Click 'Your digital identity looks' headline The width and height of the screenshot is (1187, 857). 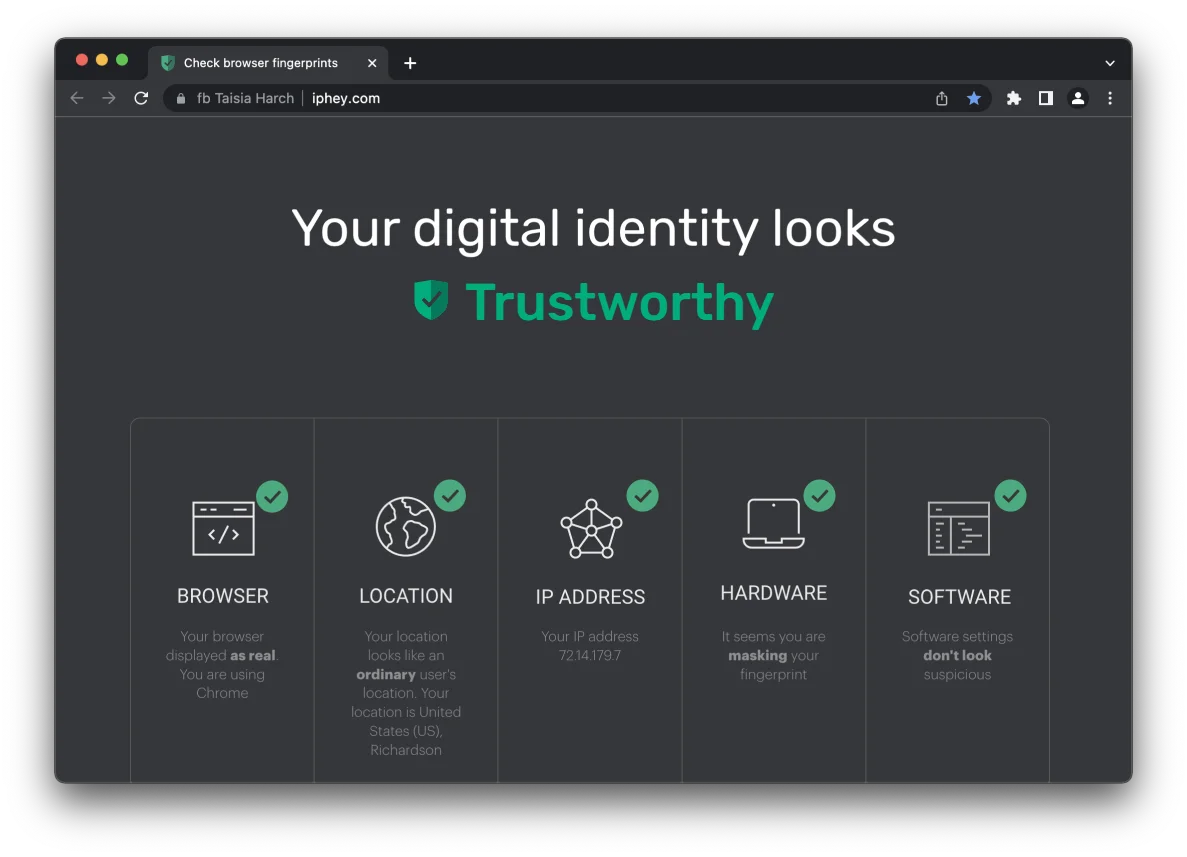(x=594, y=229)
